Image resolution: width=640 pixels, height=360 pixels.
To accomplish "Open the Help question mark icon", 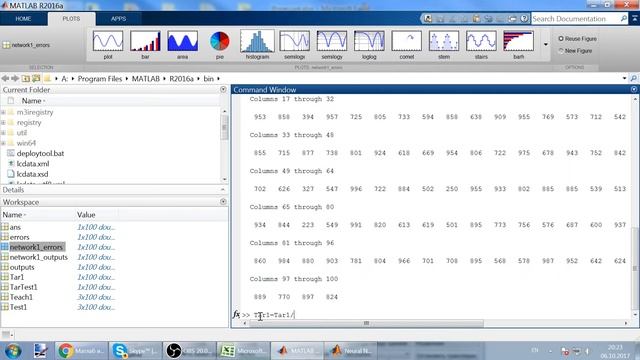I will click(524, 19).
